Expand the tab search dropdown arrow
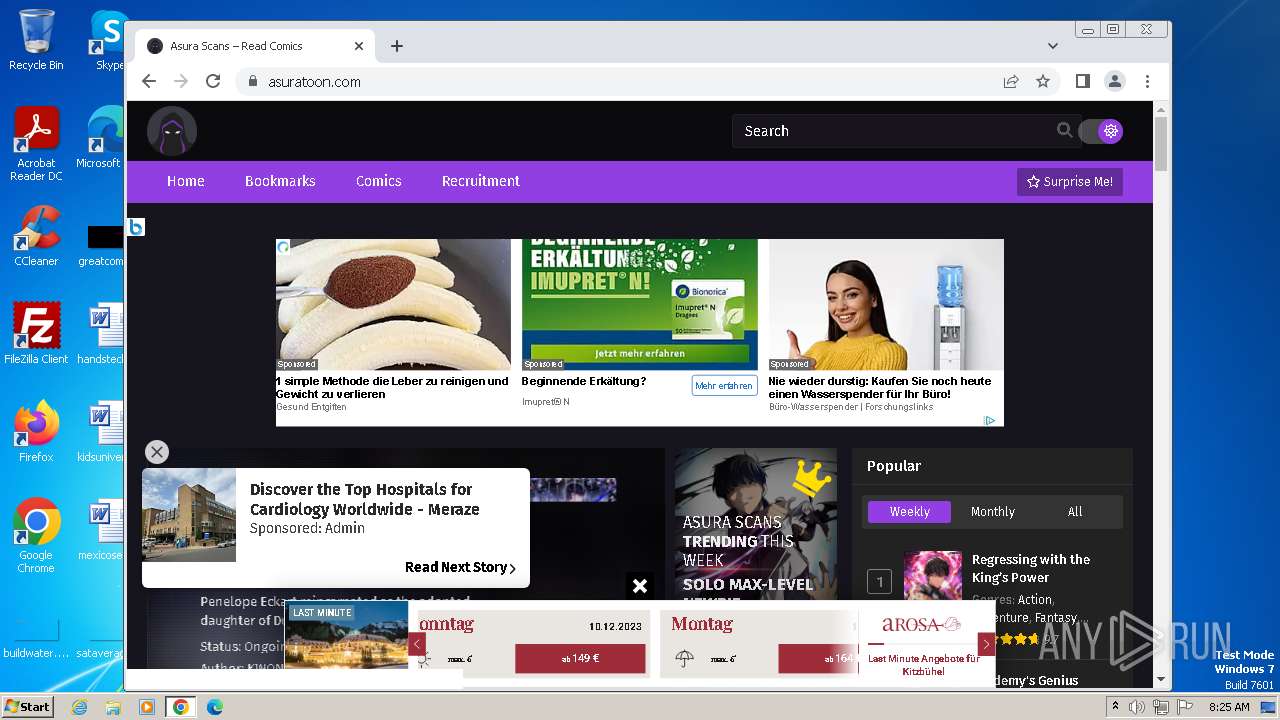This screenshot has width=1280, height=720. pyautogui.click(x=1052, y=46)
